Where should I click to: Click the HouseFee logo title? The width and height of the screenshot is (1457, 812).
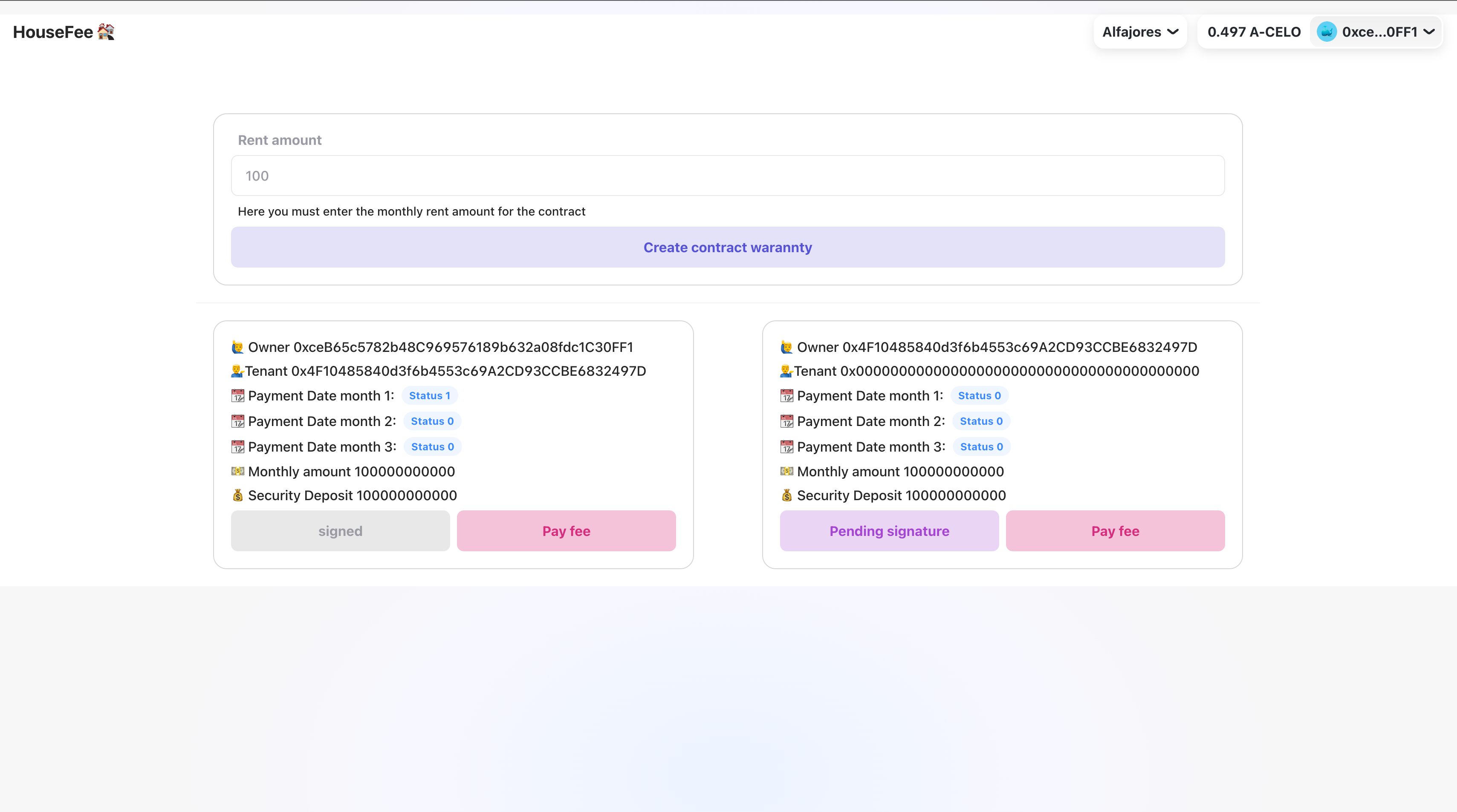pos(64,32)
